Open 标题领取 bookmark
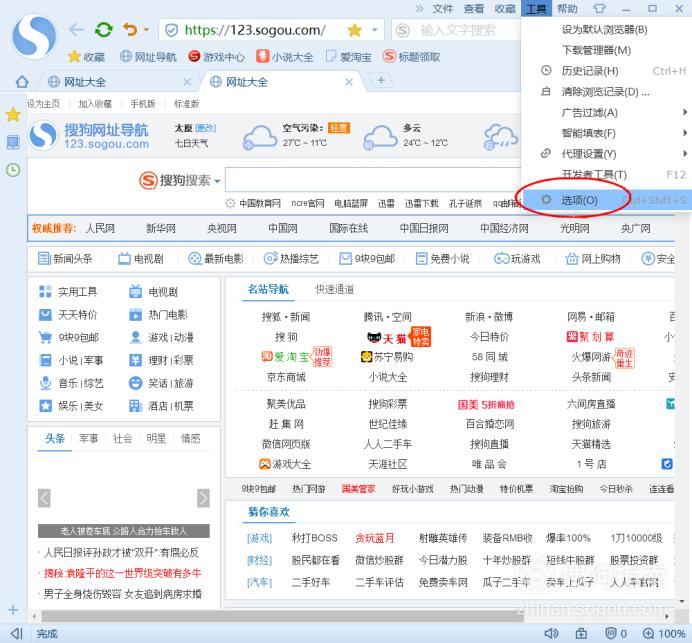This screenshot has height=643, width=692. click(412, 56)
